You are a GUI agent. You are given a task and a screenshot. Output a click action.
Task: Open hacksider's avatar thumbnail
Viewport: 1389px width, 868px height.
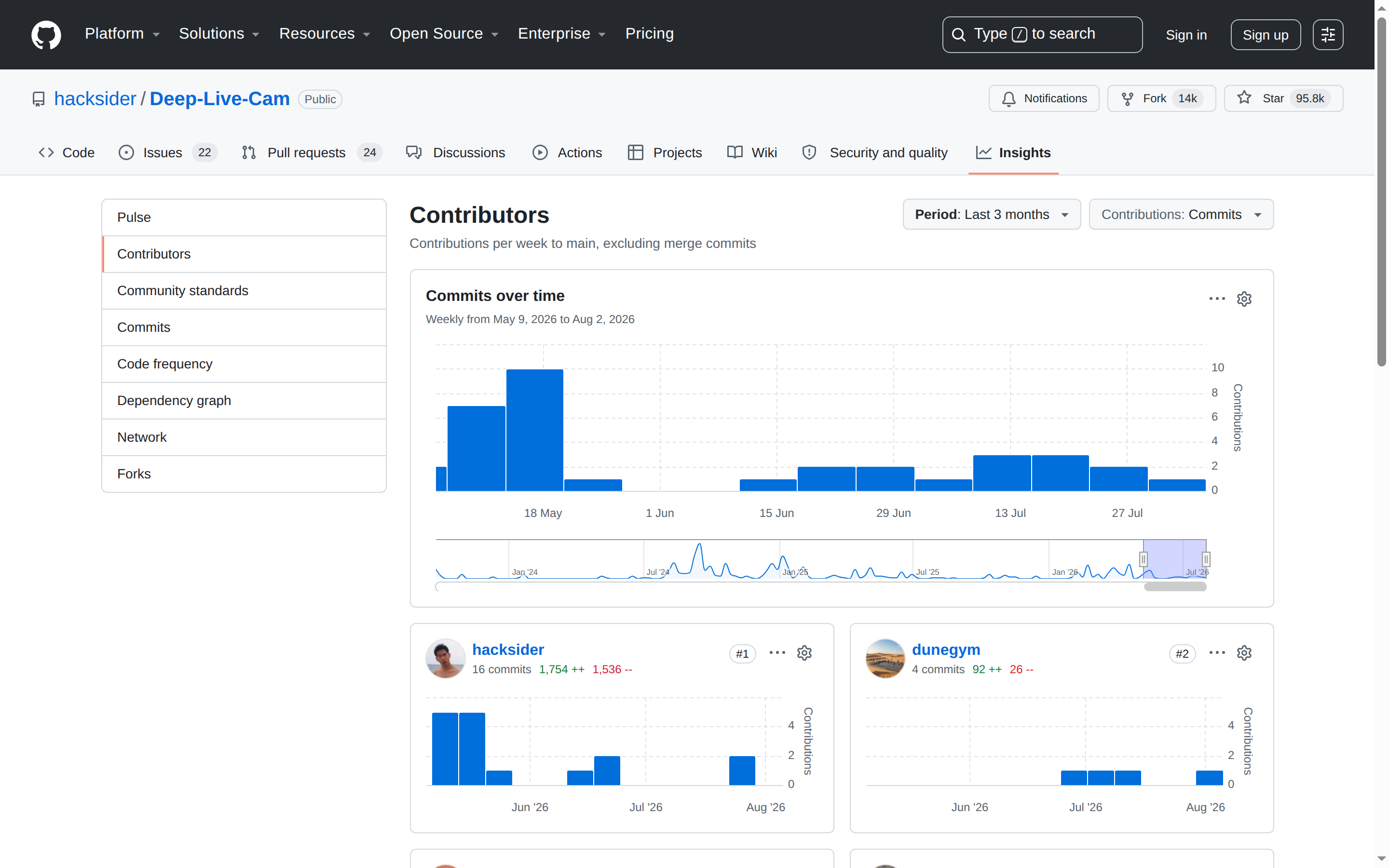[x=446, y=658]
